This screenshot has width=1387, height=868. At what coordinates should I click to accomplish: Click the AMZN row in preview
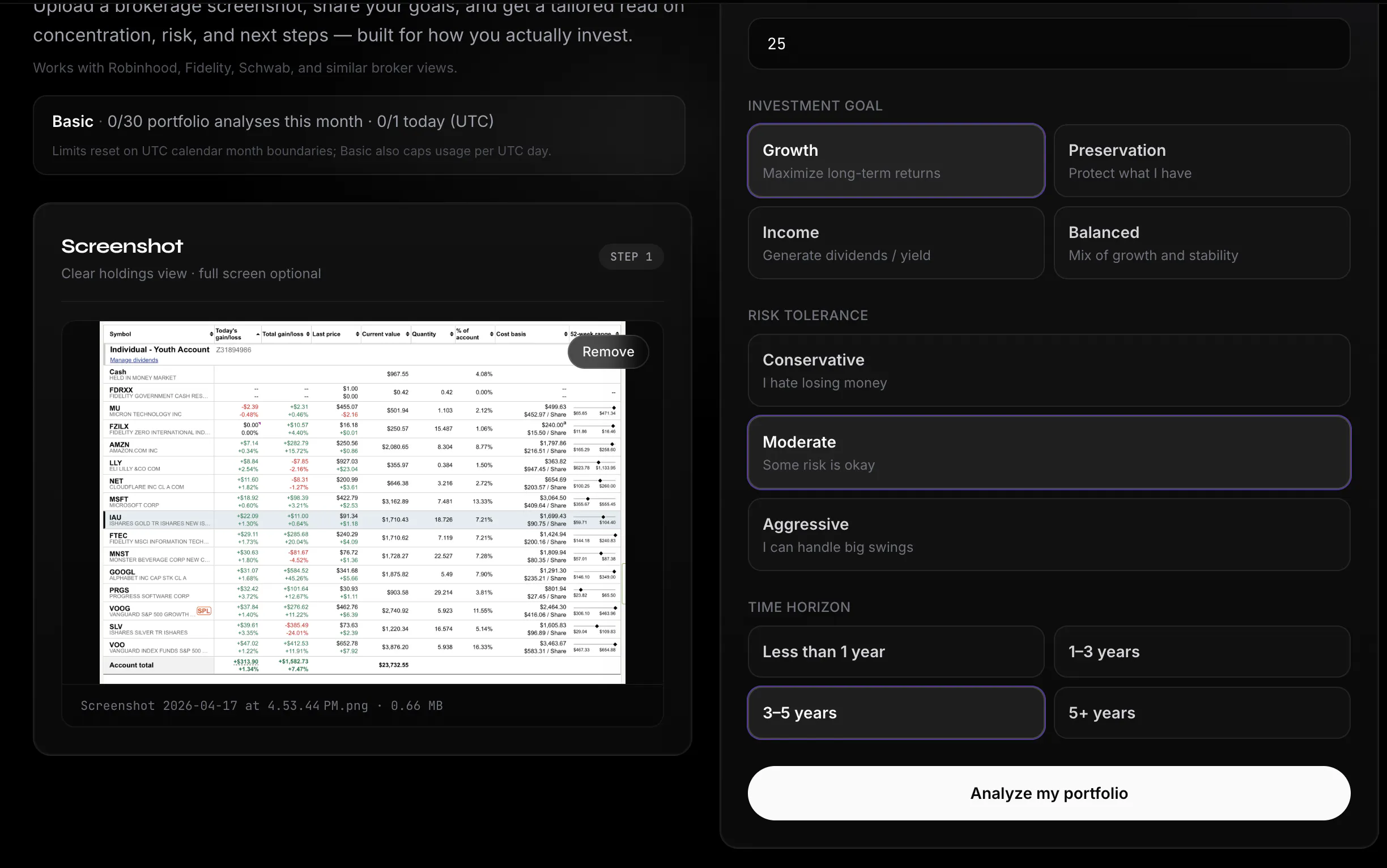click(x=362, y=447)
